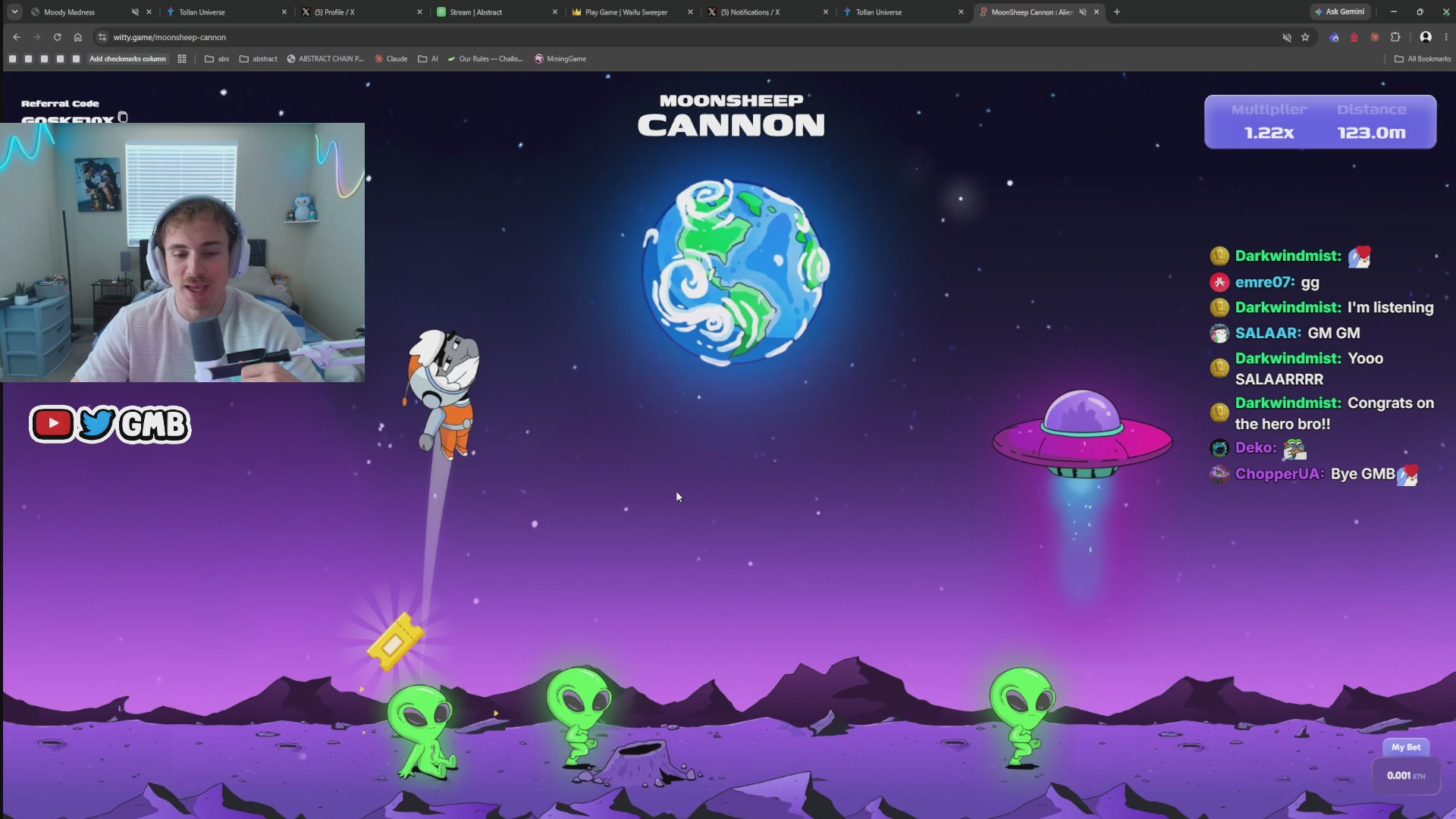
Task: Go to the browser home page icon
Action: [77, 37]
